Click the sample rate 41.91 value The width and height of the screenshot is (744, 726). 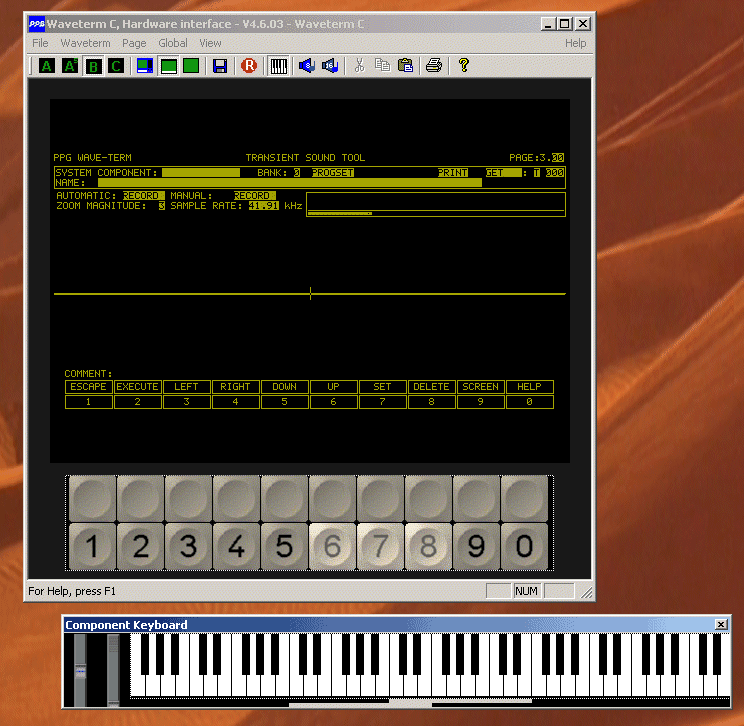(263, 206)
